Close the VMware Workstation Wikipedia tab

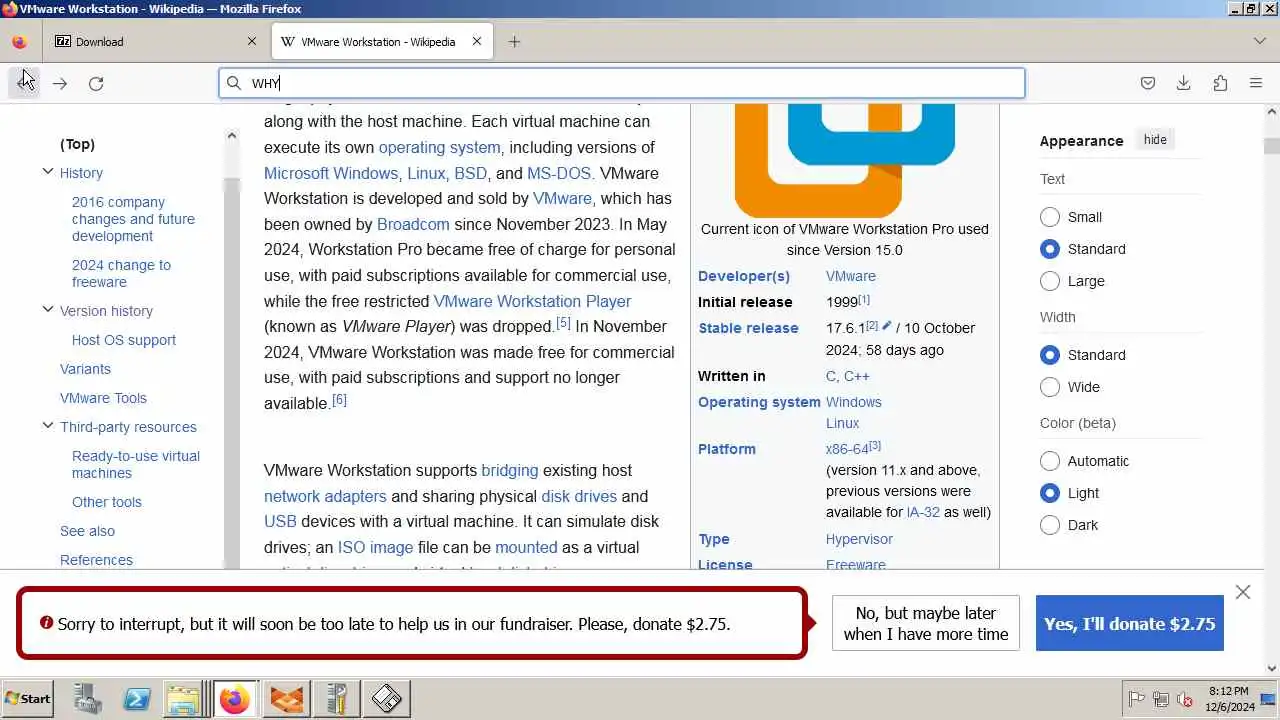tap(477, 41)
